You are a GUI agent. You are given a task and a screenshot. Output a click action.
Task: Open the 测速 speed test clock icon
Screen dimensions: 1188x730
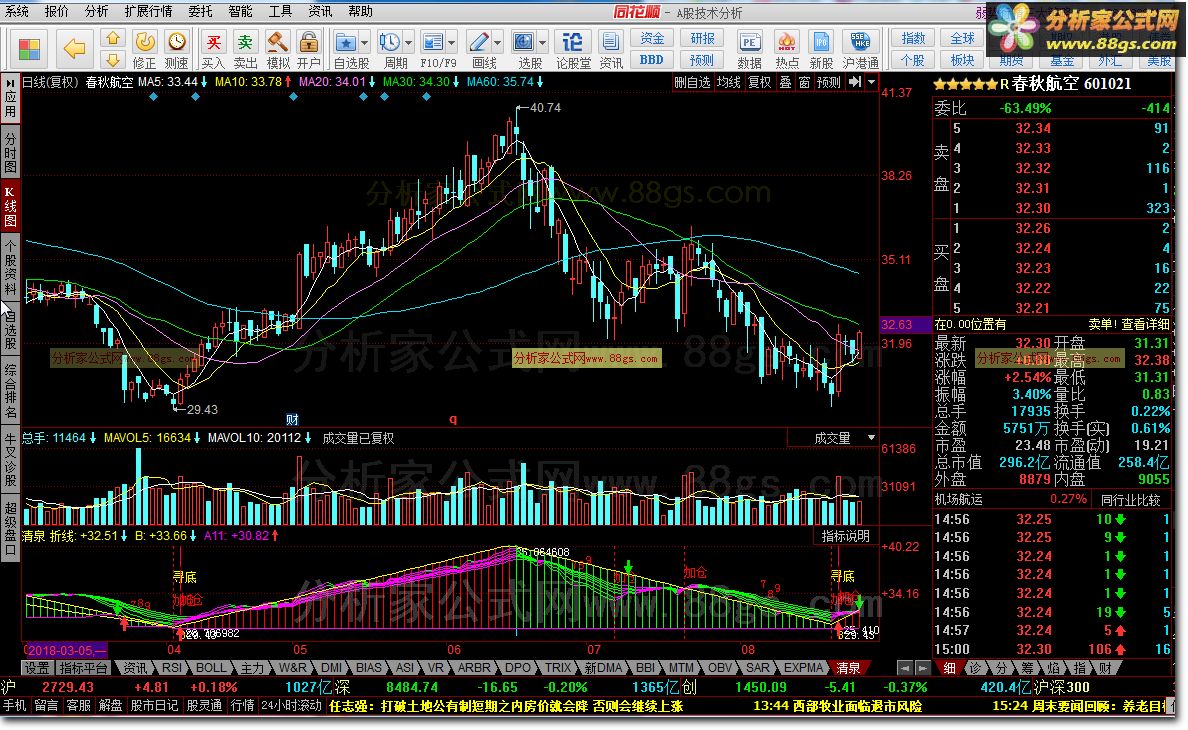pyautogui.click(x=177, y=50)
